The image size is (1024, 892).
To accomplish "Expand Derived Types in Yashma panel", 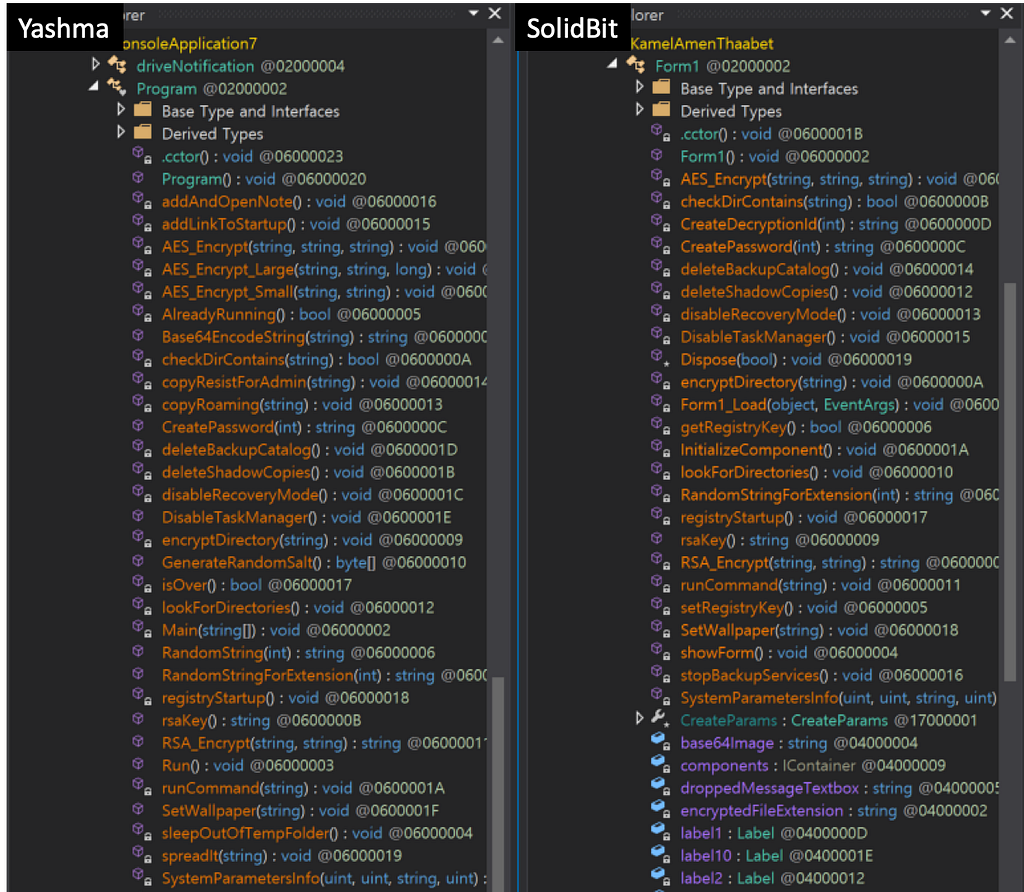I will [120, 131].
